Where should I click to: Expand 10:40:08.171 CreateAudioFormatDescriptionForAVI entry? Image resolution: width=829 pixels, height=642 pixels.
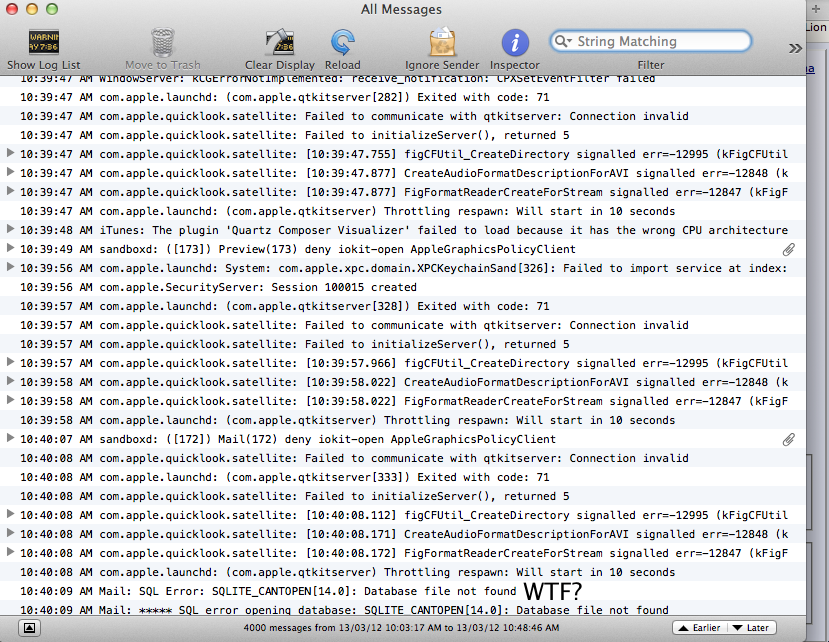pos(10,533)
